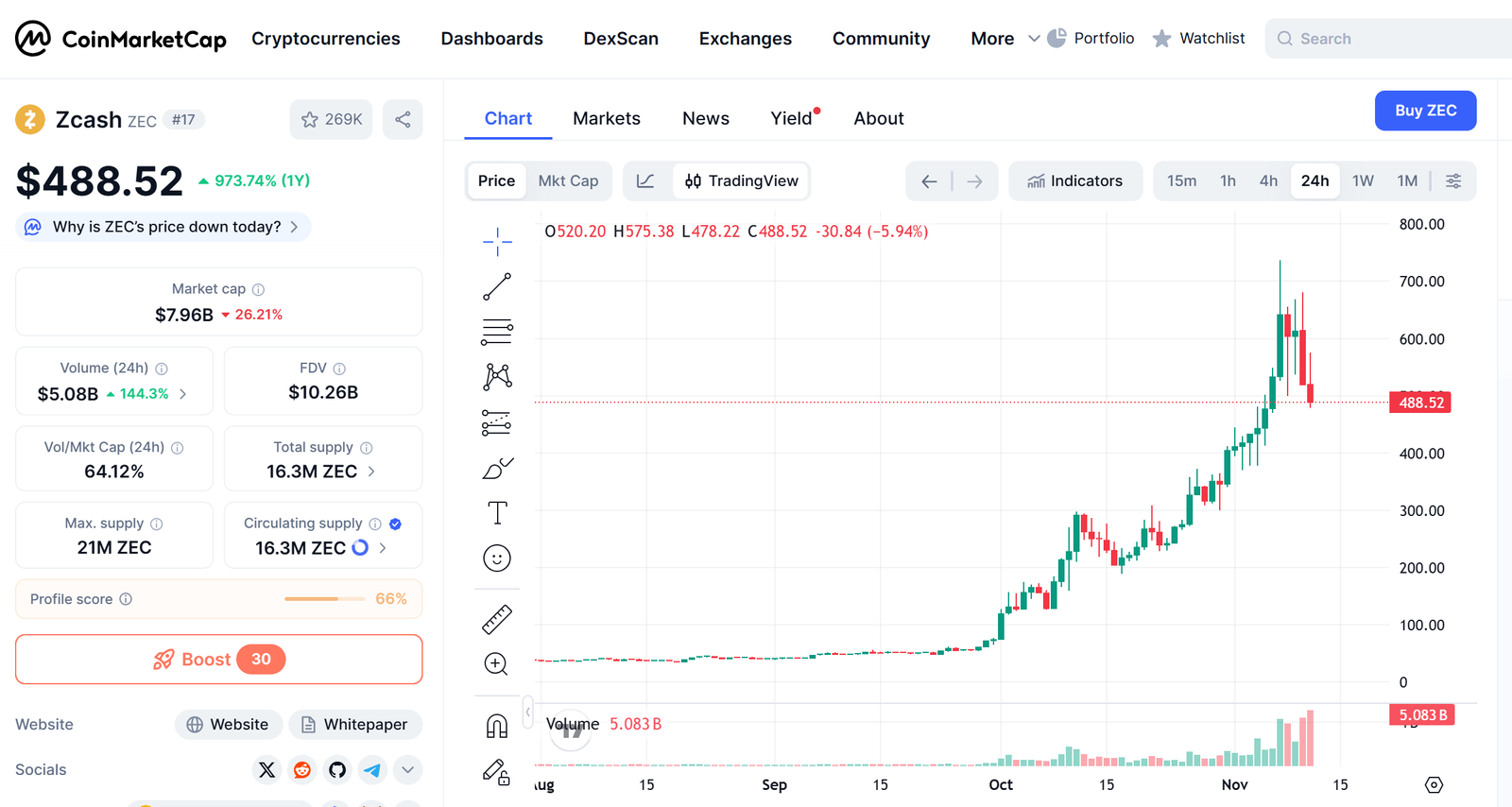Expand circulating supply details arrow
Screen dimensions: 1512x807
(383, 548)
